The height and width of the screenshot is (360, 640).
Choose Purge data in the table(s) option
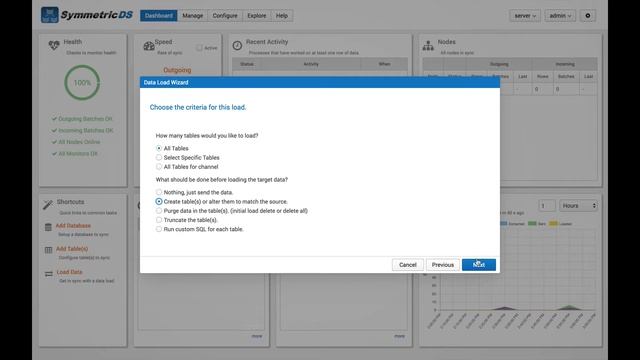coord(159,211)
